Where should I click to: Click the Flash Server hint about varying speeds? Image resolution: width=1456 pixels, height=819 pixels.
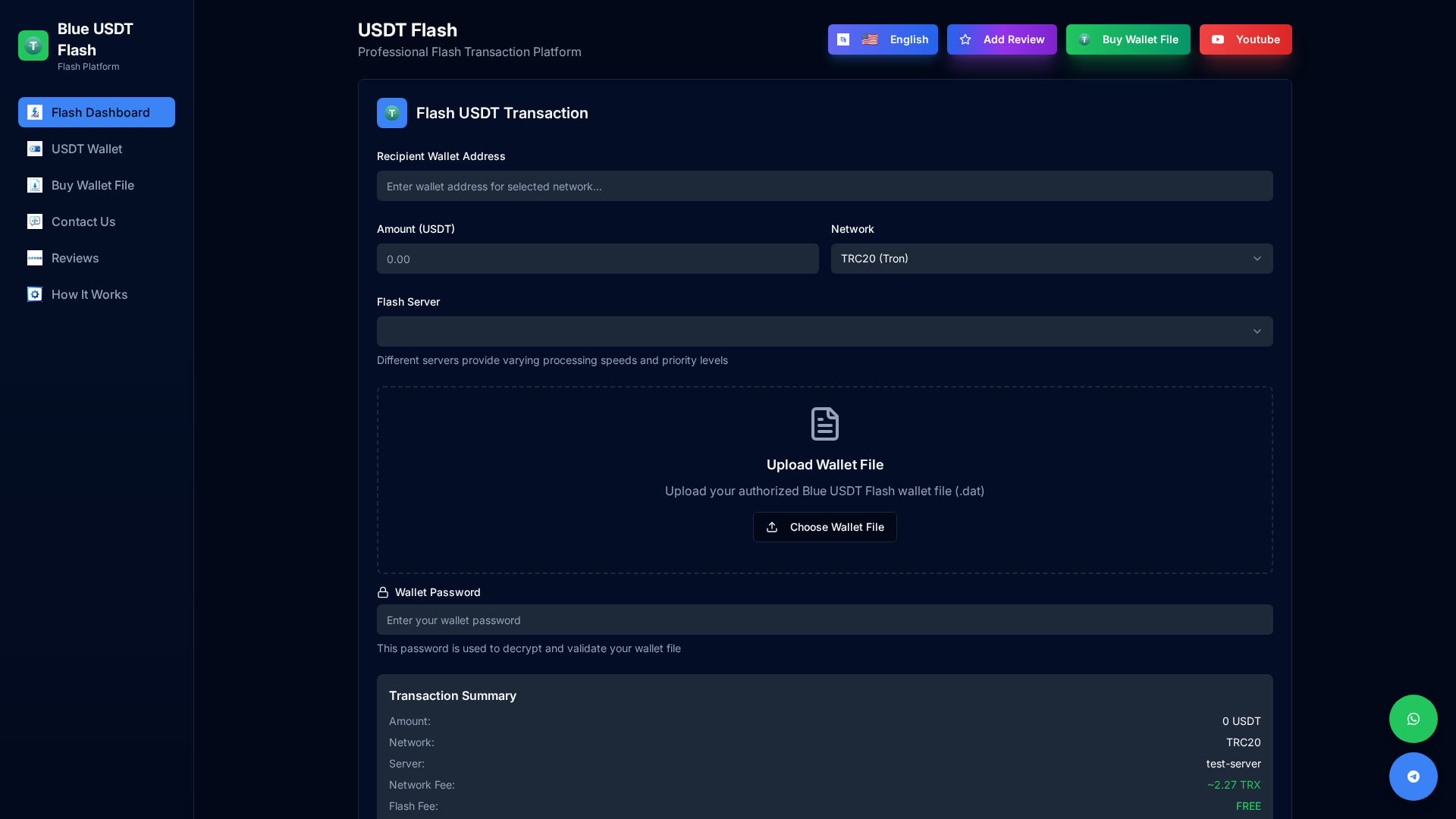[x=552, y=360]
